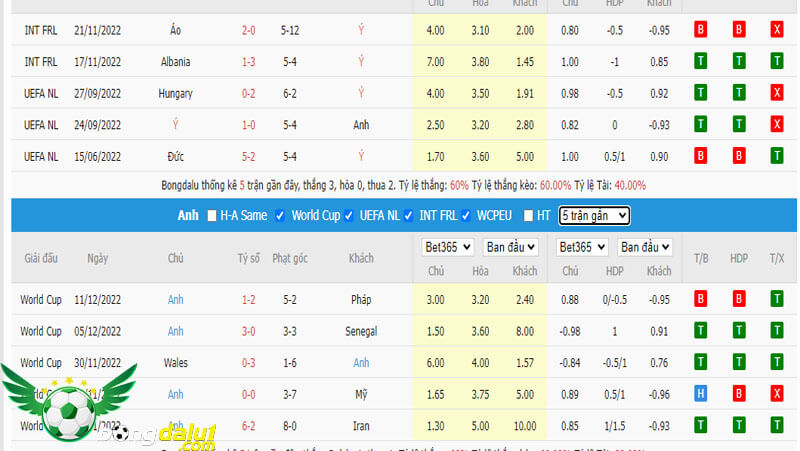
Task: Open the 'Ban đầu' dropdown above Hòa/Khách odds
Action: pyautogui.click(x=510, y=247)
